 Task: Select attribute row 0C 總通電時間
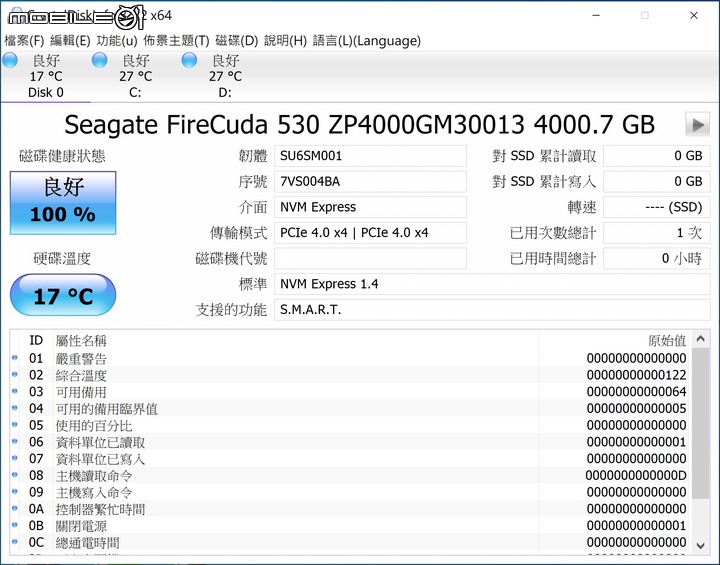click(350, 542)
